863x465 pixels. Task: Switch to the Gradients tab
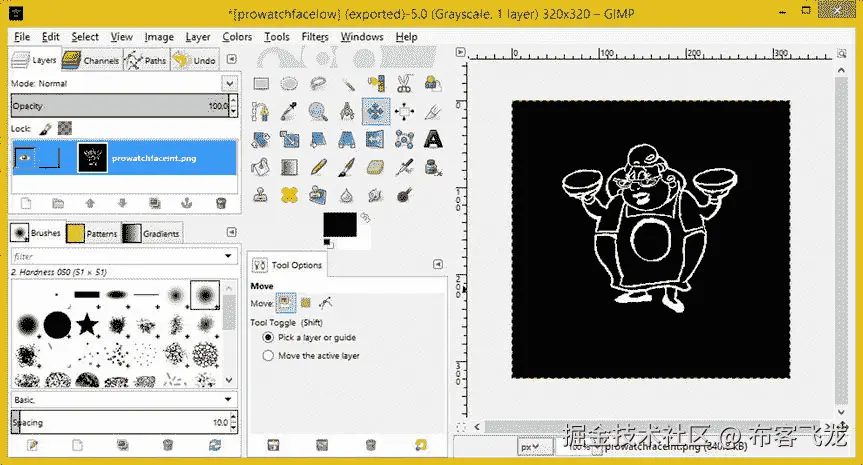[x=152, y=233]
